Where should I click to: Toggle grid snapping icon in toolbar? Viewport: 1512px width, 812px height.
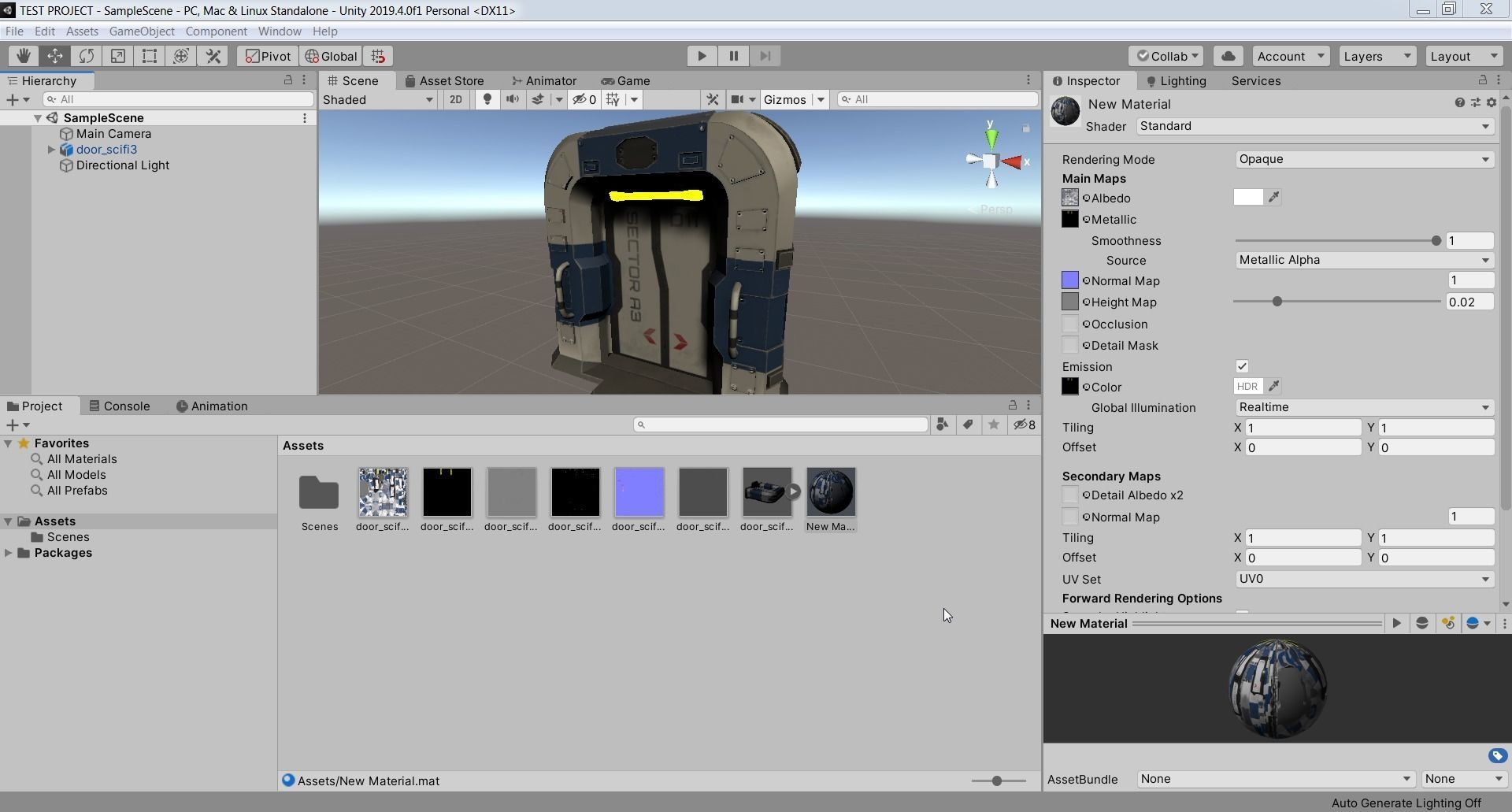pos(378,56)
